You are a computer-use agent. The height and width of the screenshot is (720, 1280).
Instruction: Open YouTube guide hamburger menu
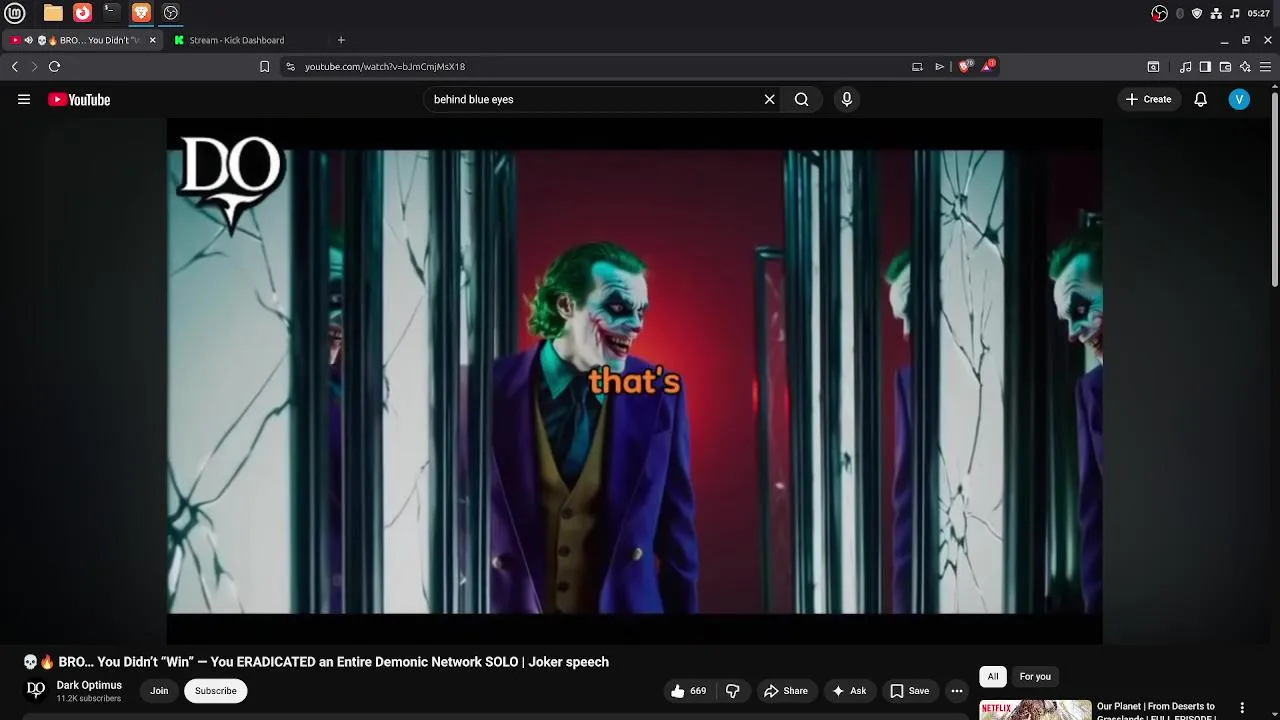click(x=24, y=99)
